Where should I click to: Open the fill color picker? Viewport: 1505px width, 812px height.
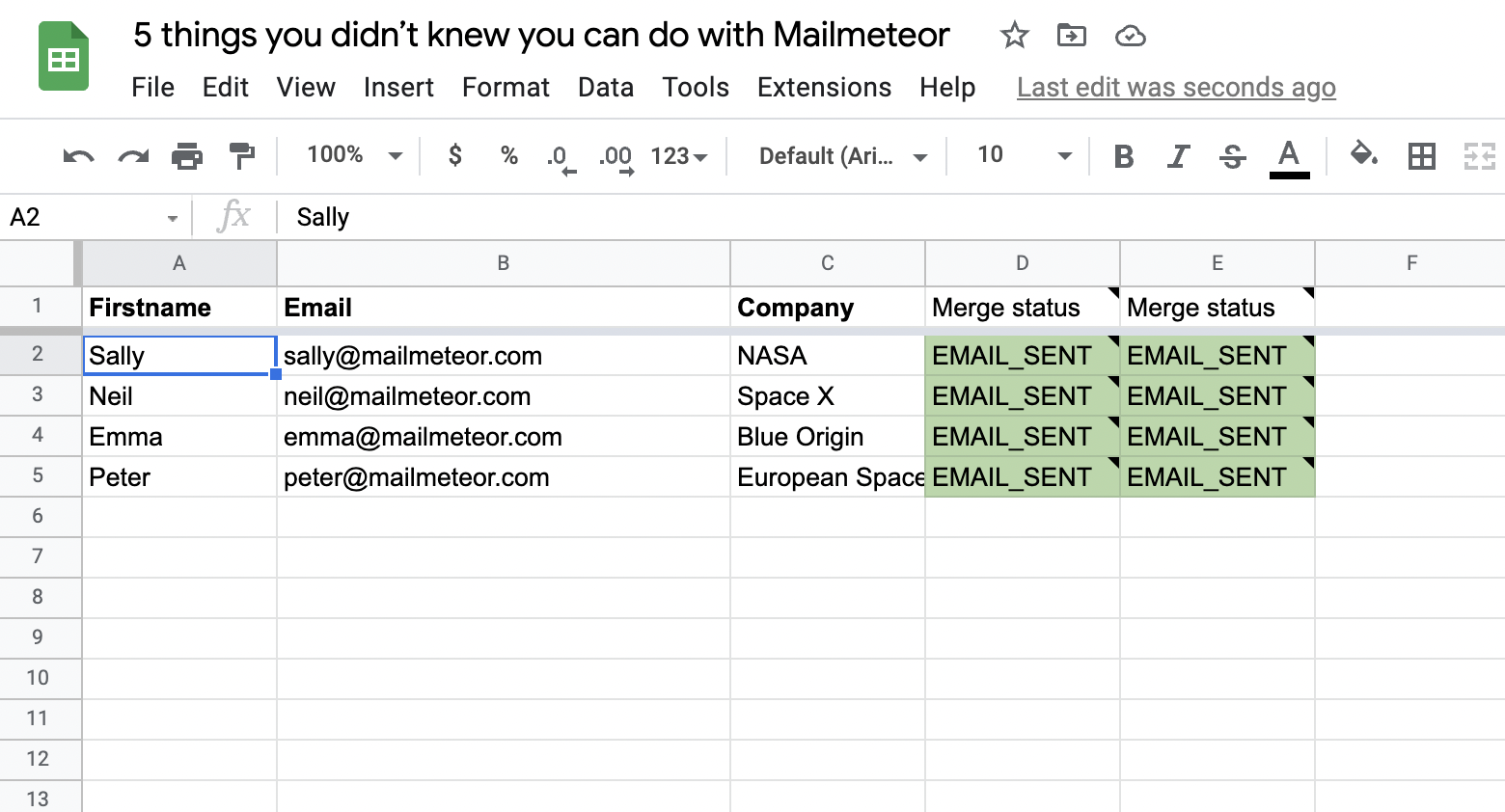[x=1363, y=155]
